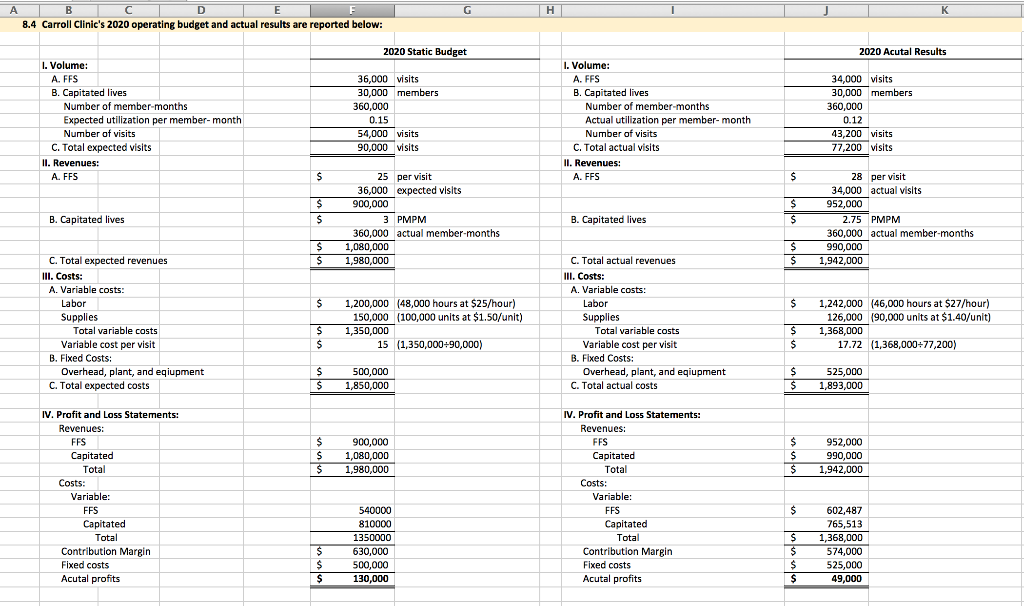Image resolution: width=1024 pixels, height=606 pixels.
Task: Select the '2020 Static Budget' heading cell
Action: point(426,51)
